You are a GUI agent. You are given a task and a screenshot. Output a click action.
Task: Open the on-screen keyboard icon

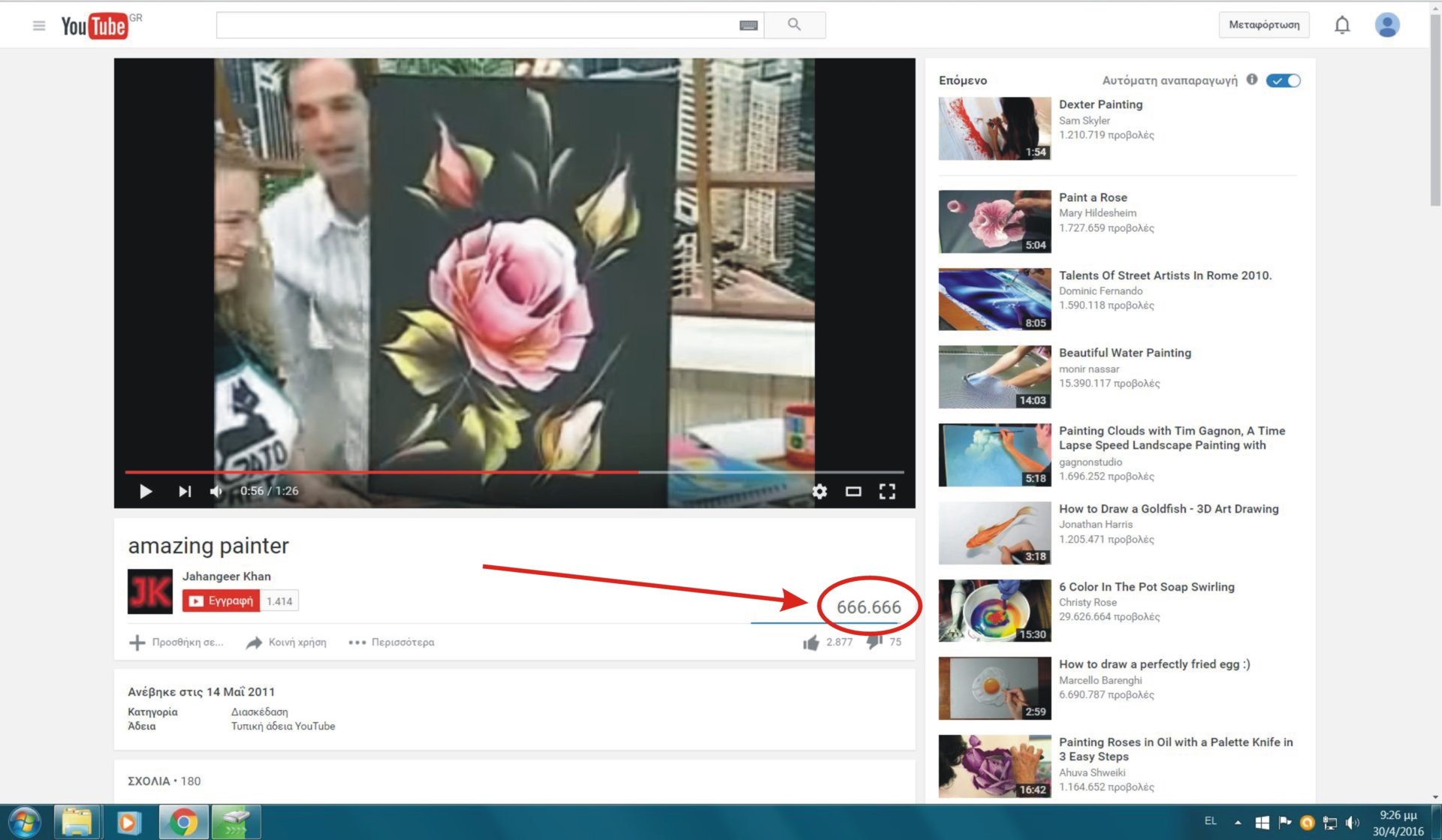pos(748,26)
